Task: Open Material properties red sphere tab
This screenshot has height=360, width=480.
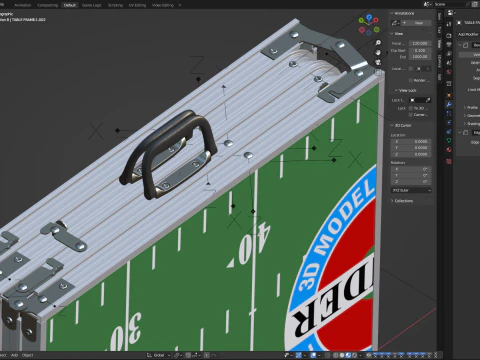Action: point(449,150)
